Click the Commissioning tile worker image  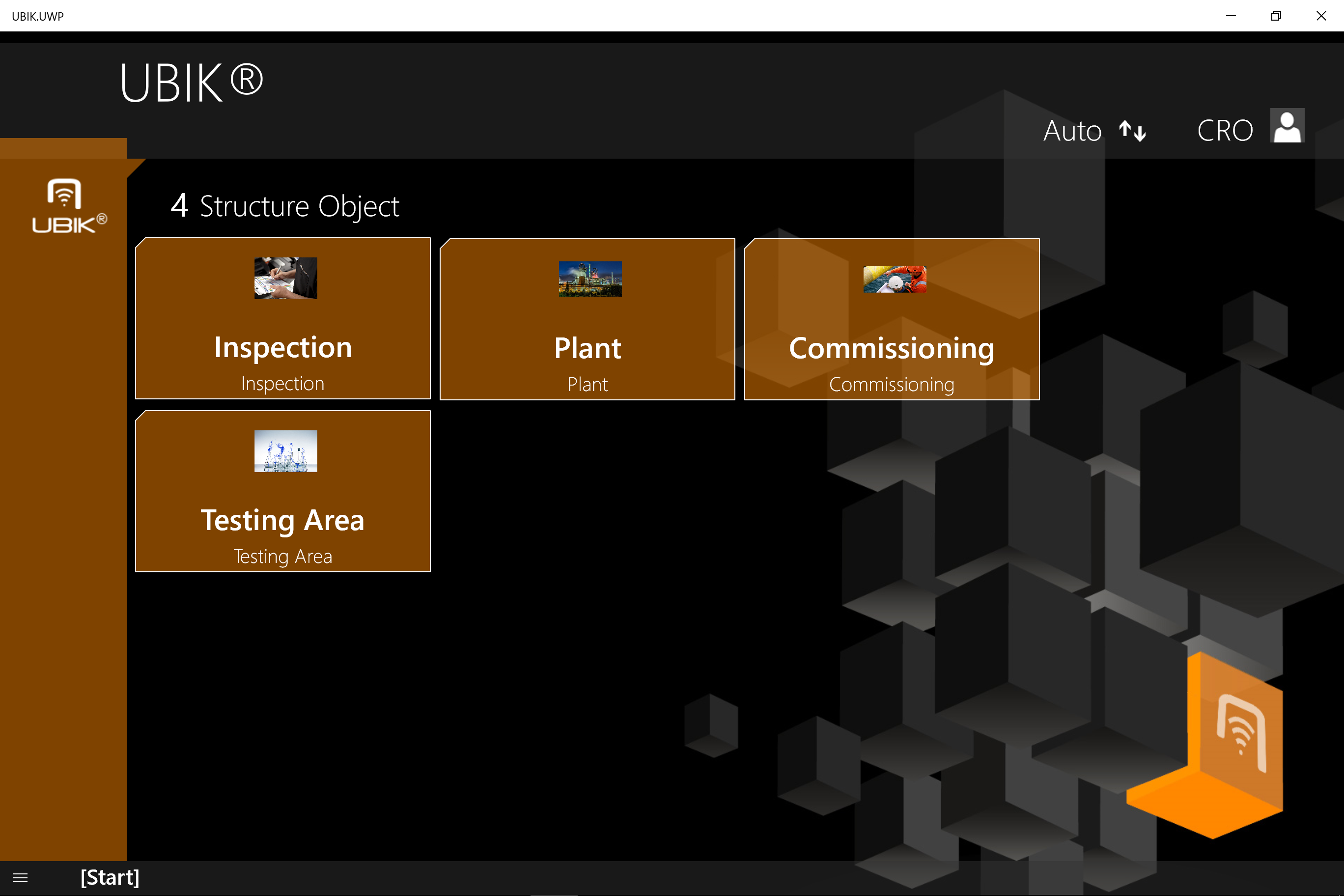895,279
